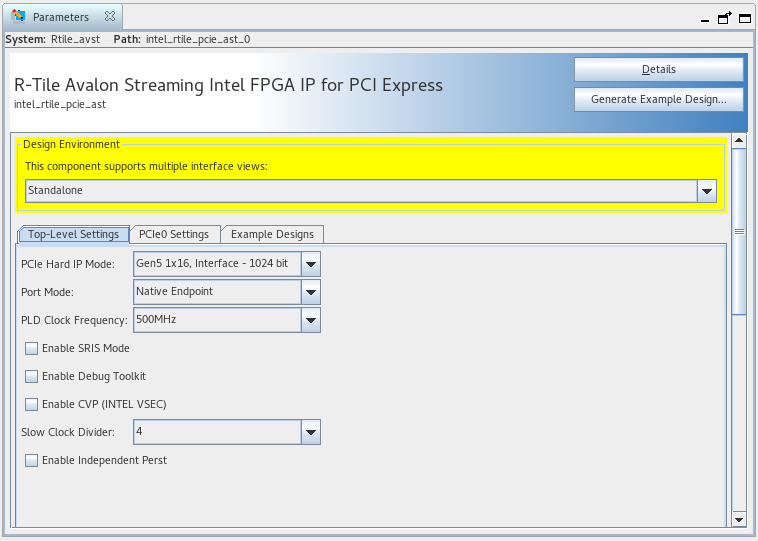Open the Port Mode dropdown
758x541 pixels.
[x=311, y=292]
